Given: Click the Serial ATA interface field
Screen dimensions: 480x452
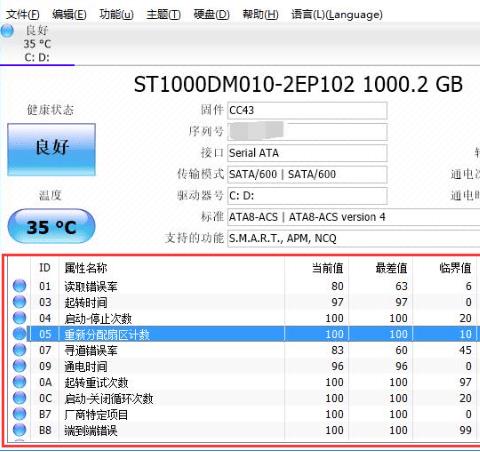Looking at the screenshot, I should 307,153.
